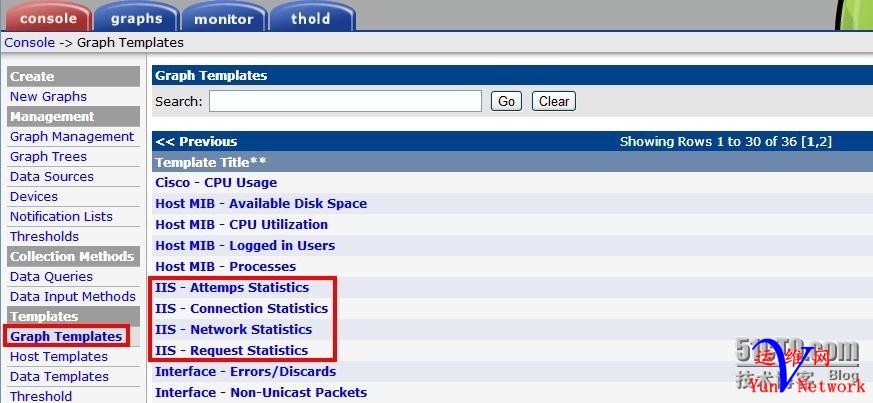The width and height of the screenshot is (873, 403).
Task: Open Thresholds in sidebar
Action: tap(44, 237)
